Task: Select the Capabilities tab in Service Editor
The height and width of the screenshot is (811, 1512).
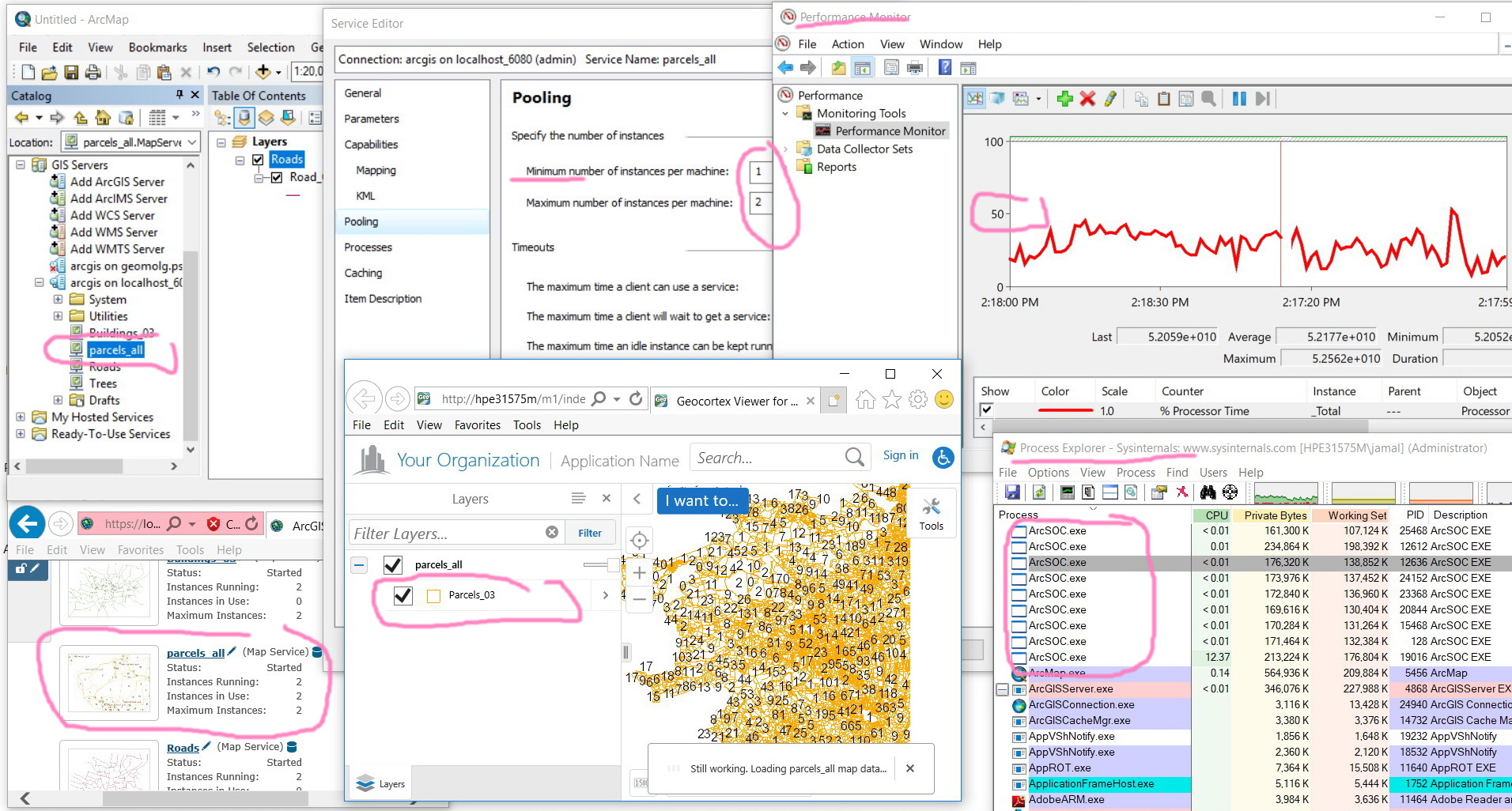Action: tap(371, 145)
